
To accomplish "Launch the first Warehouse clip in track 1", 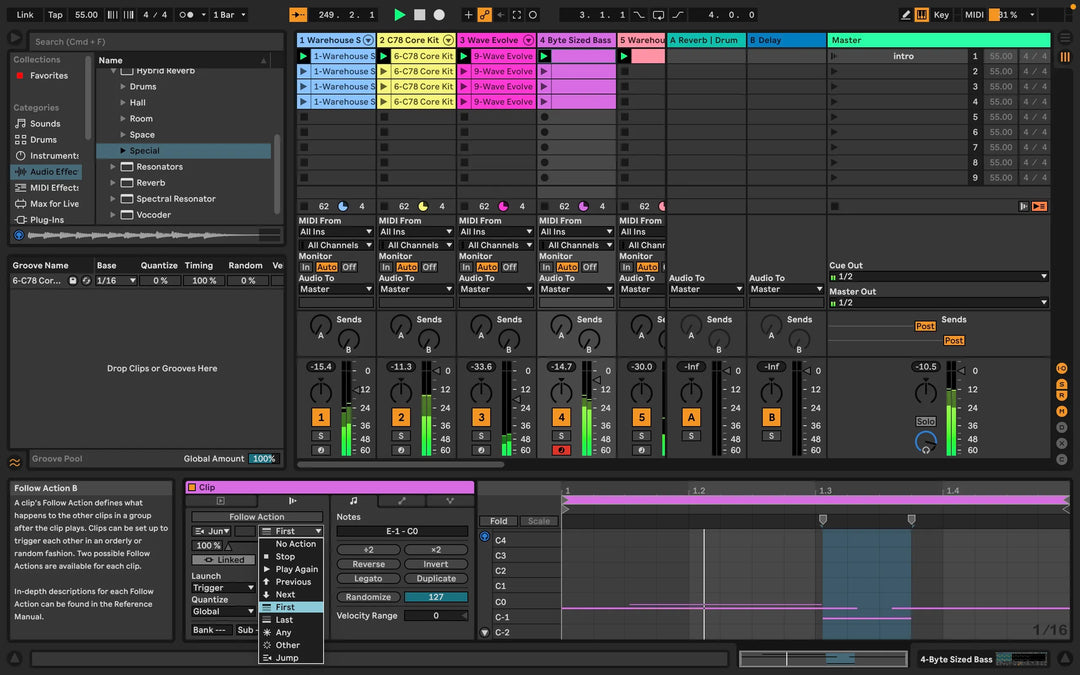I will click(x=304, y=57).
